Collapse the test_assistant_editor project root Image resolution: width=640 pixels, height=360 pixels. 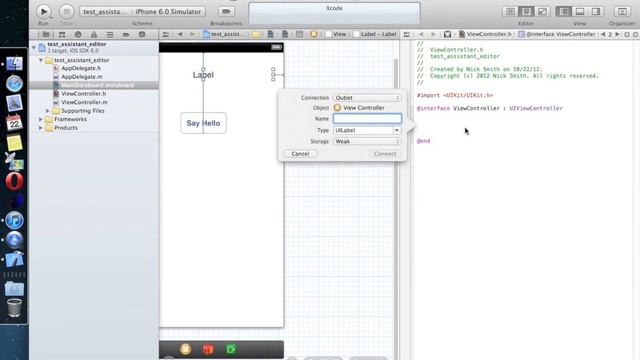click(34, 47)
